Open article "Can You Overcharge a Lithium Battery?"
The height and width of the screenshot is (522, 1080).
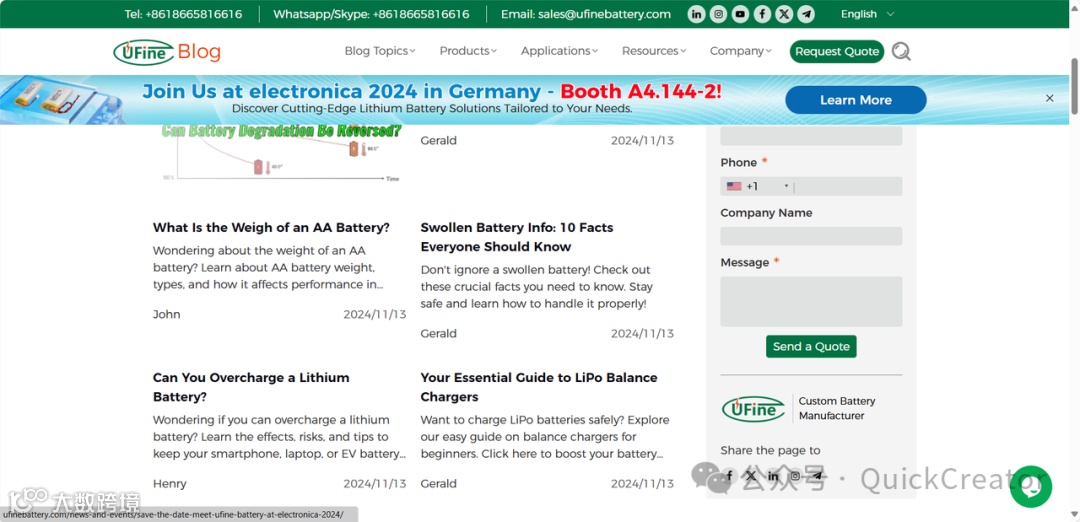click(x=251, y=387)
